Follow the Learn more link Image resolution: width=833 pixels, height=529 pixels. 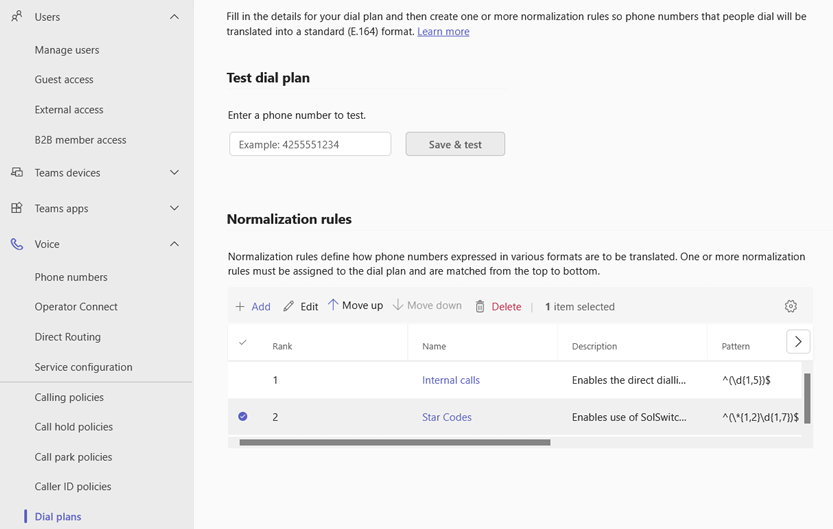pos(443,31)
